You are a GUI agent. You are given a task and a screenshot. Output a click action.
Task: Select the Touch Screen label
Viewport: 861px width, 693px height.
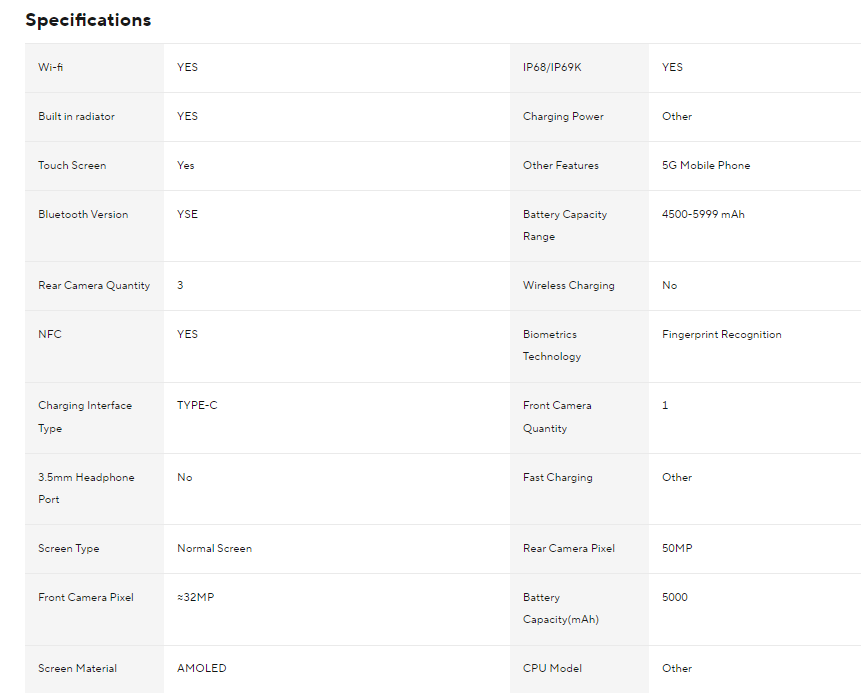(x=72, y=165)
